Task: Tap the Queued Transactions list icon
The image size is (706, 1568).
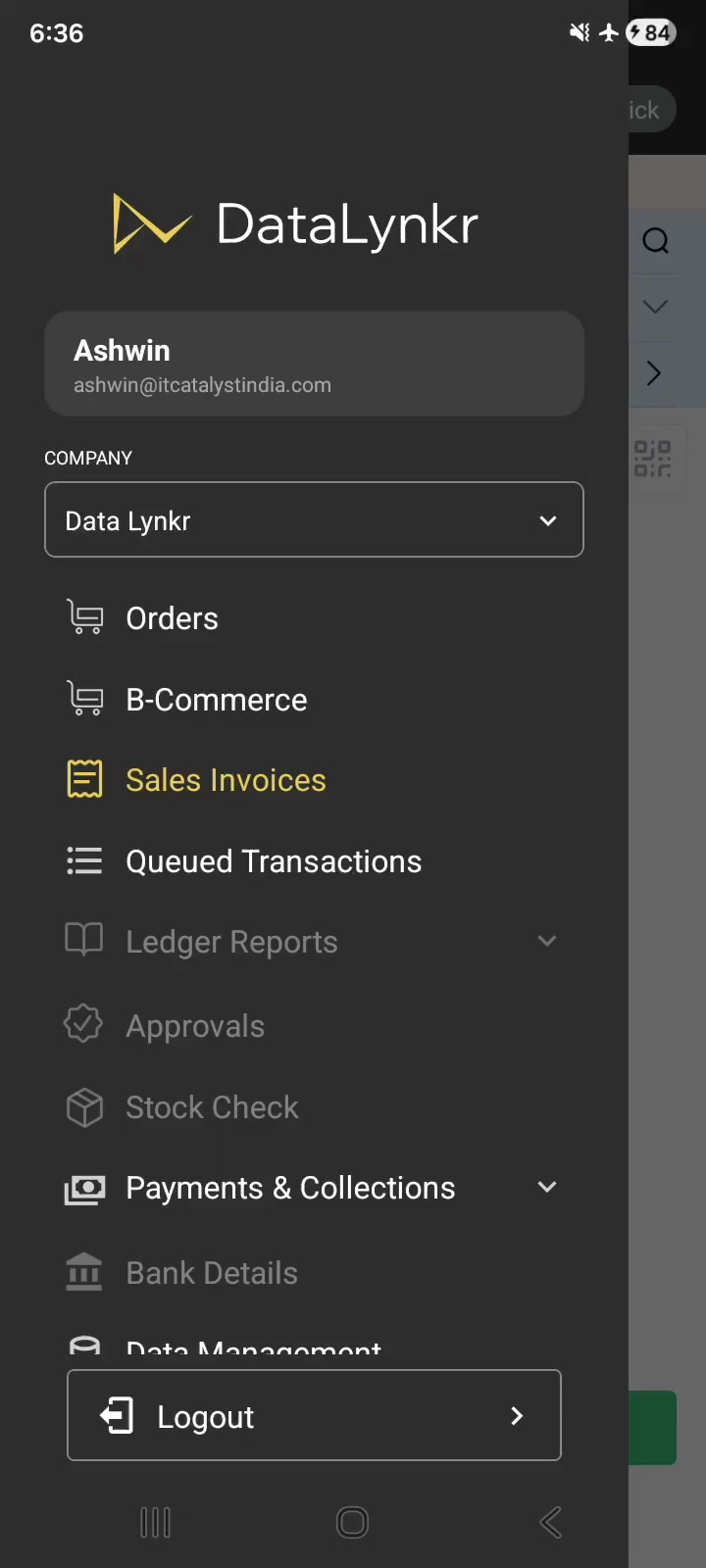Action: pyautogui.click(x=84, y=860)
